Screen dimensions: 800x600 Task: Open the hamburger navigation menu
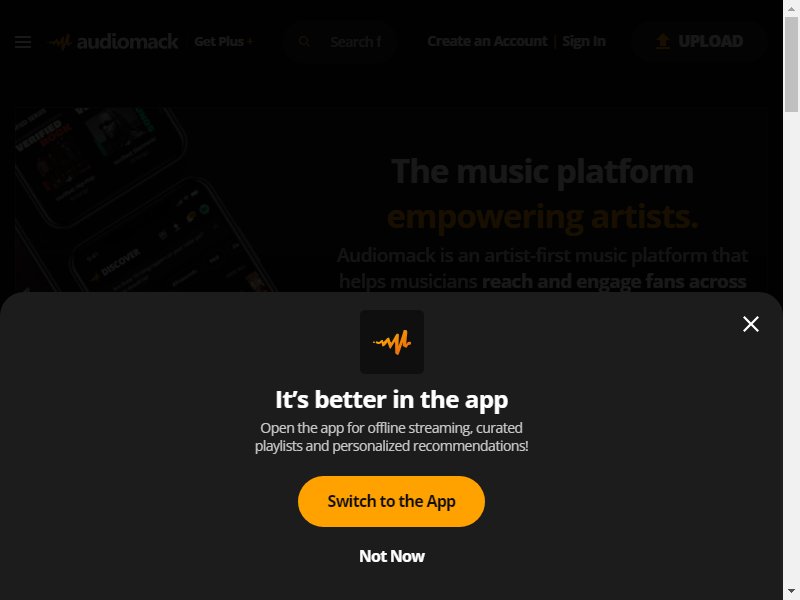[22, 42]
